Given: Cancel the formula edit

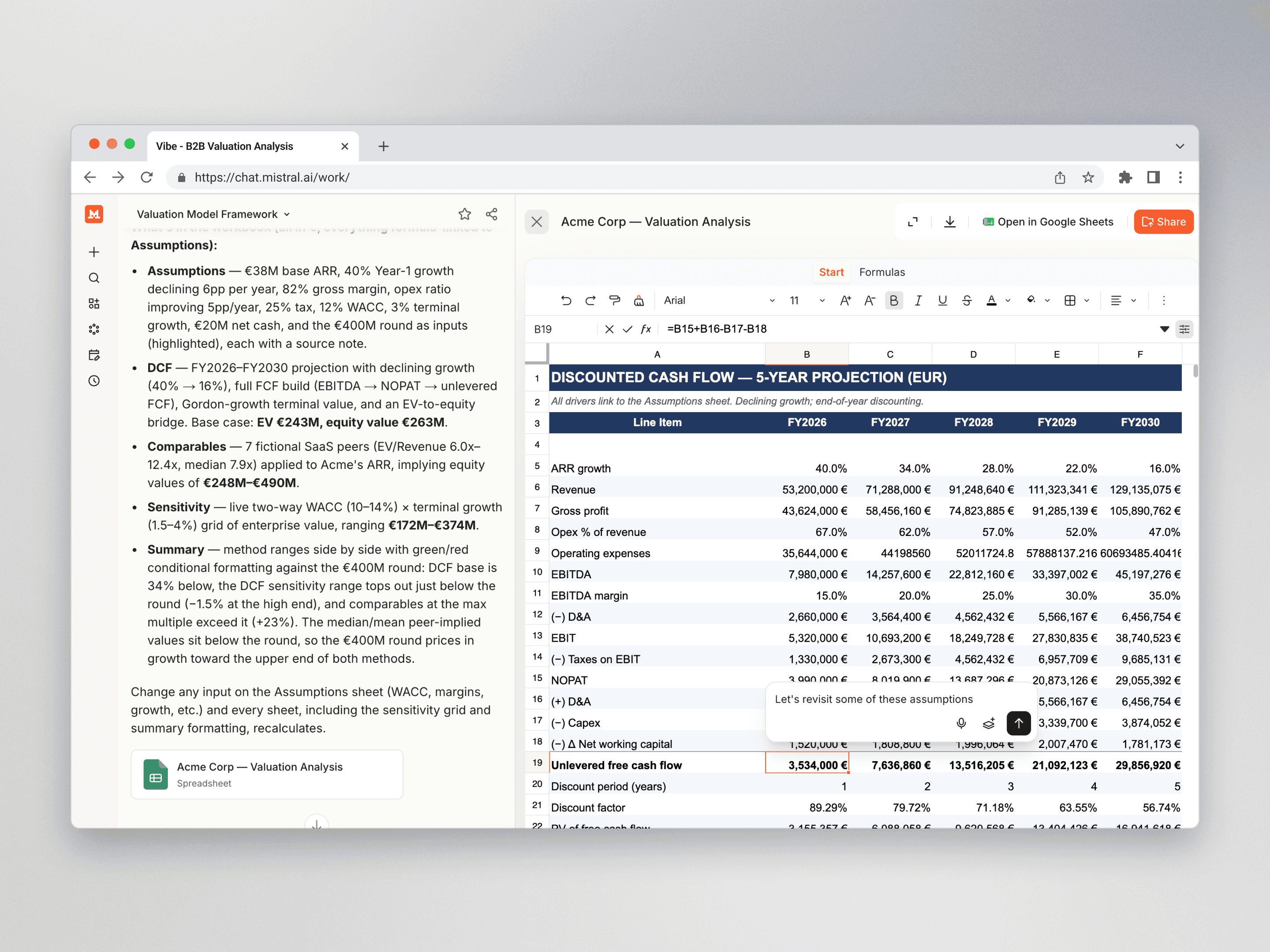Looking at the screenshot, I should [609, 329].
